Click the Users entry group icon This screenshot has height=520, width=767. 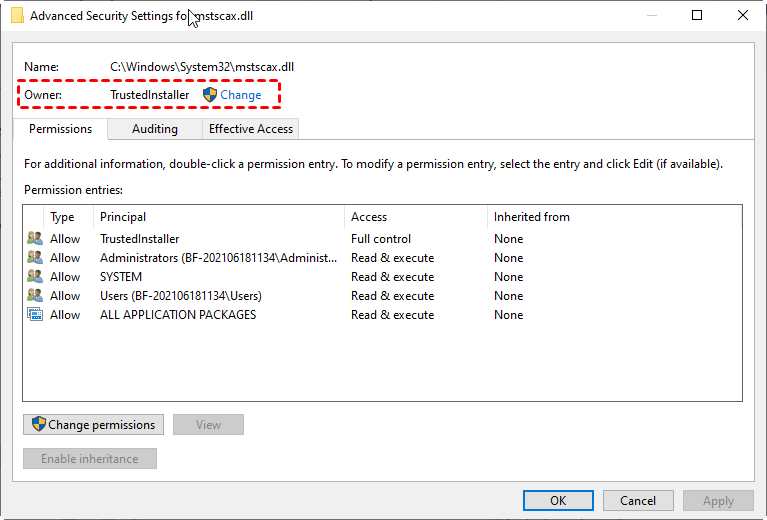(x=35, y=296)
